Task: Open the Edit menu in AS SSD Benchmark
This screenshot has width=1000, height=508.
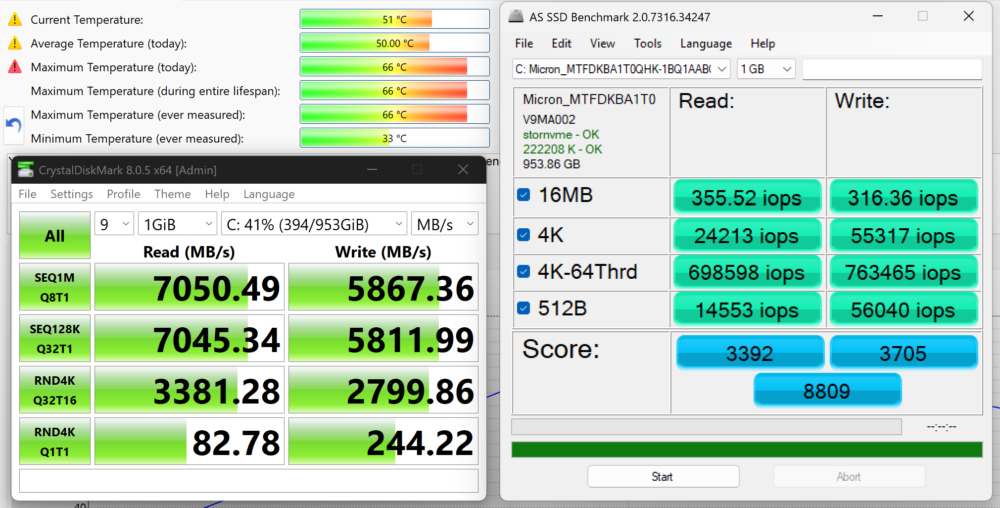Action: click(561, 43)
